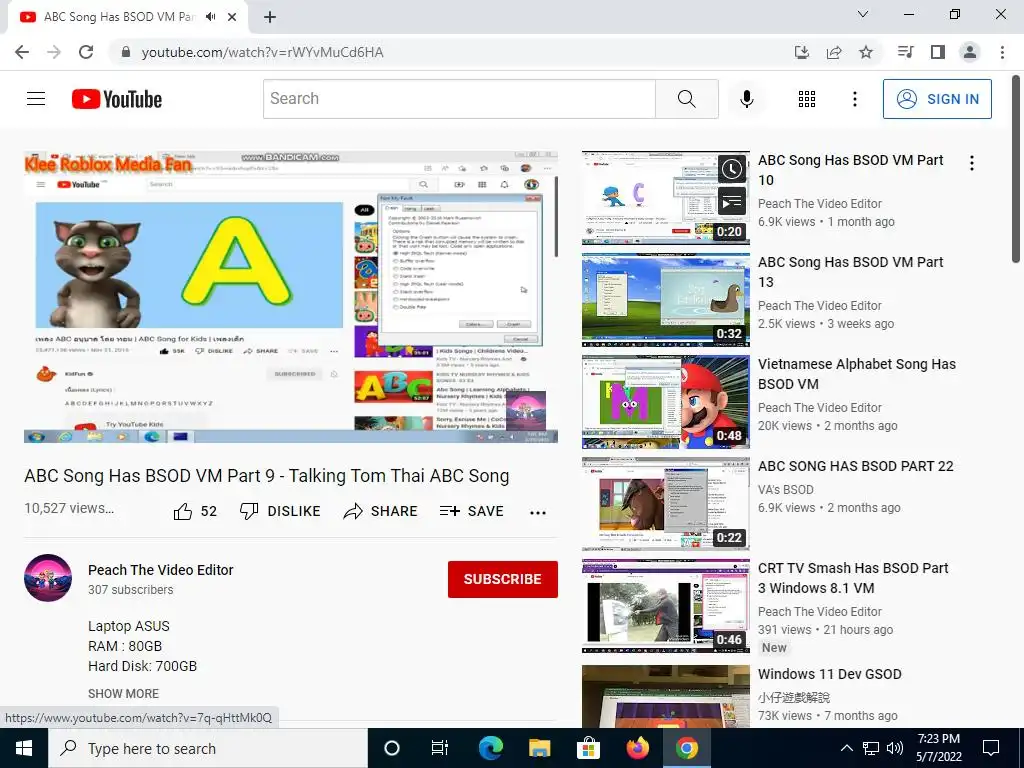Open YouTube settings three-dot menu

854,99
